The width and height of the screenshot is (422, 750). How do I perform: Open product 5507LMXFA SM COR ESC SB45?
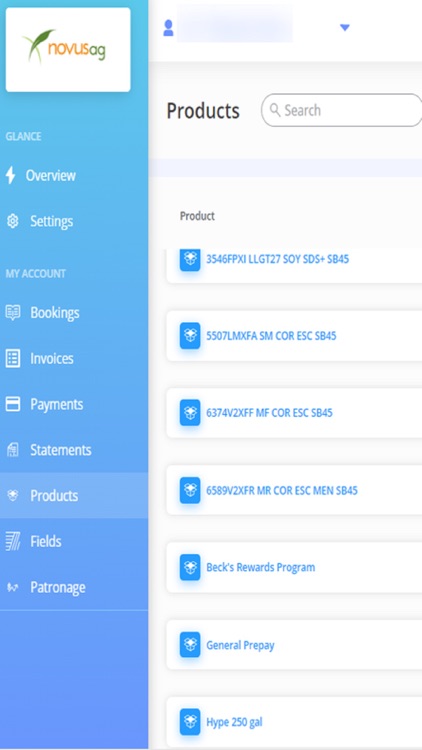pyautogui.click(x=271, y=336)
